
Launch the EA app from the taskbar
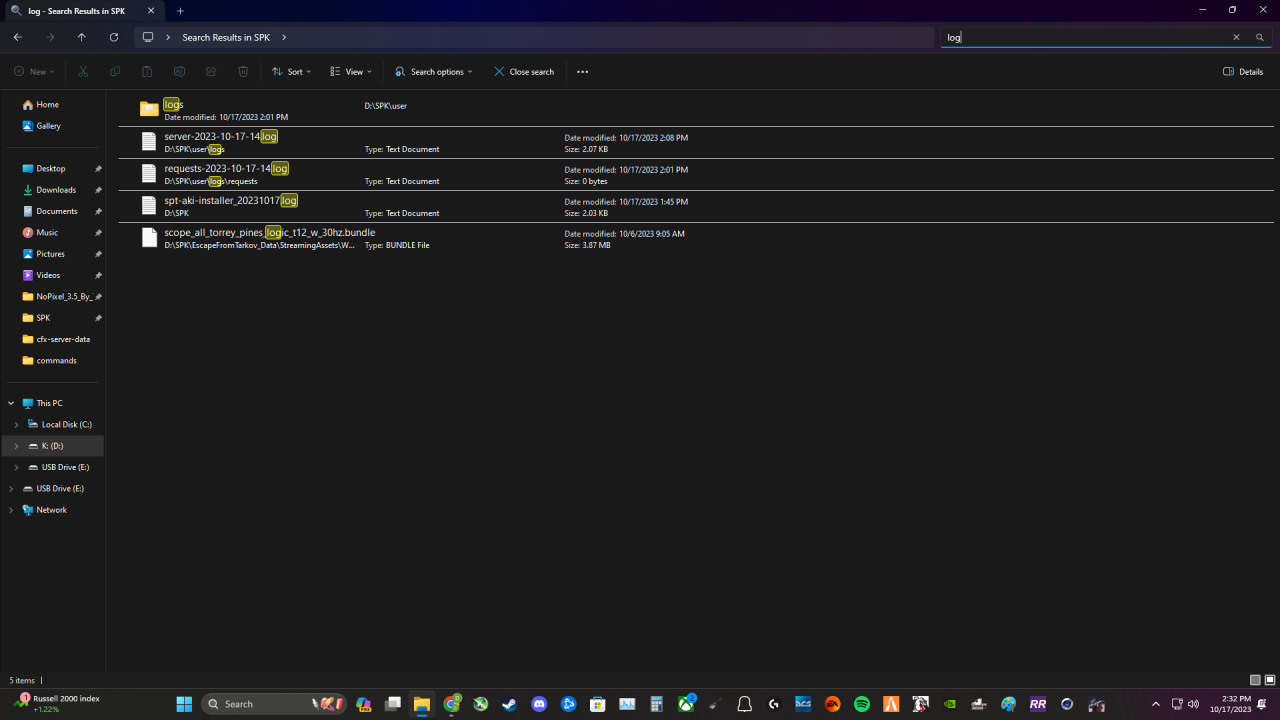pos(832,704)
